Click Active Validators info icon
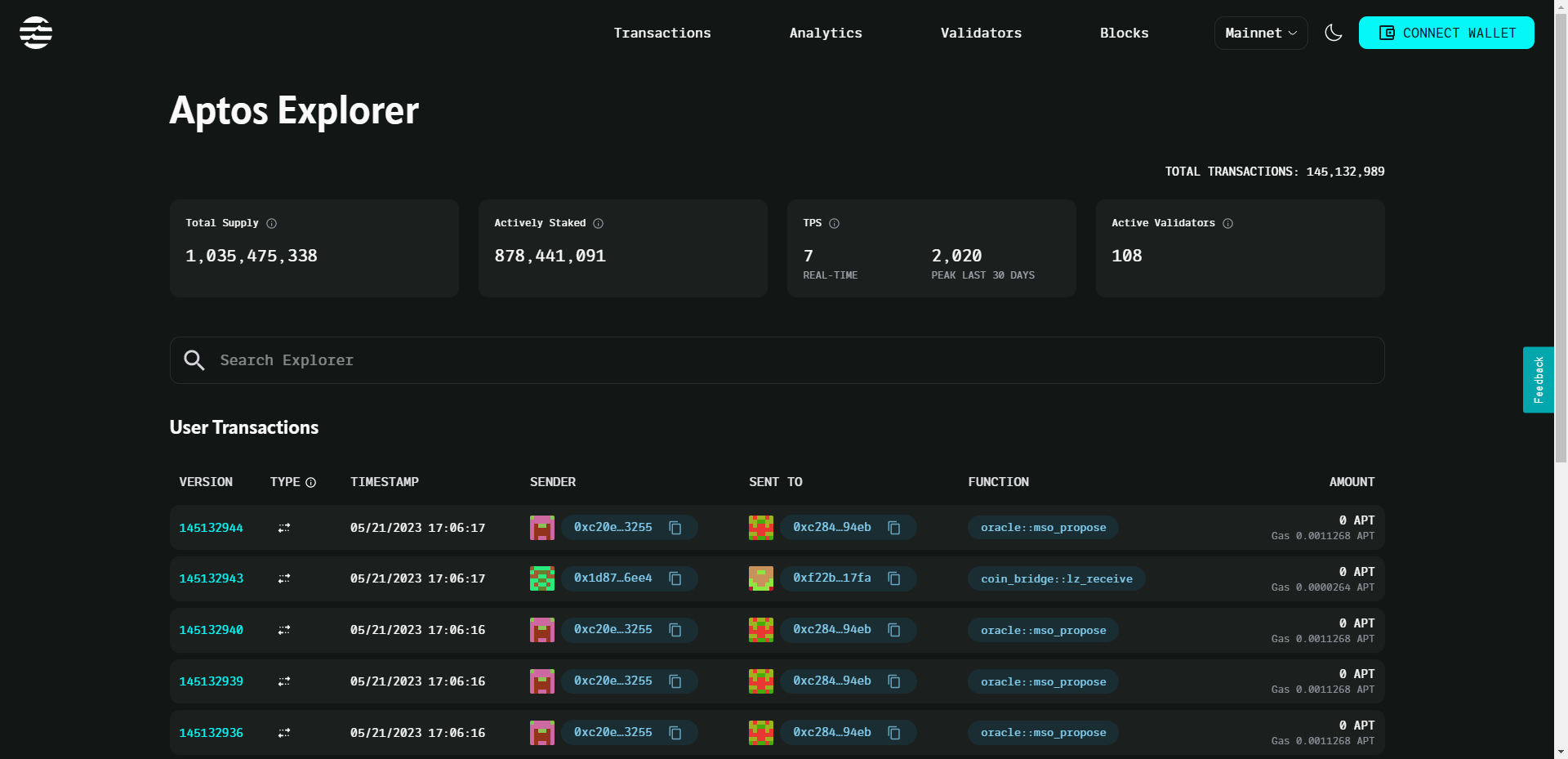The width and height of the screenshot is (1568, 759). click(x=1227, y=223)
